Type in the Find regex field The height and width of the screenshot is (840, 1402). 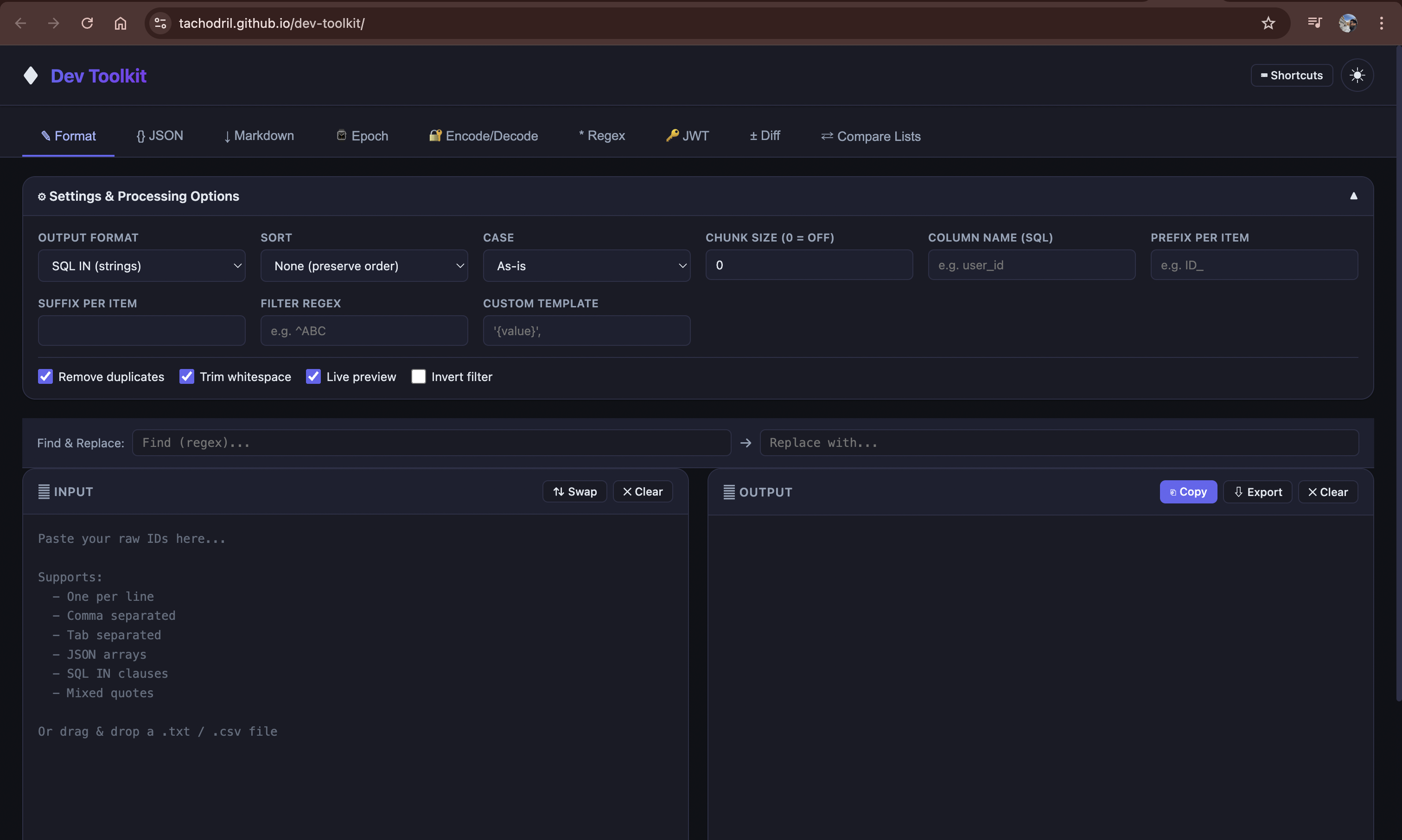(x=431, y=443)
